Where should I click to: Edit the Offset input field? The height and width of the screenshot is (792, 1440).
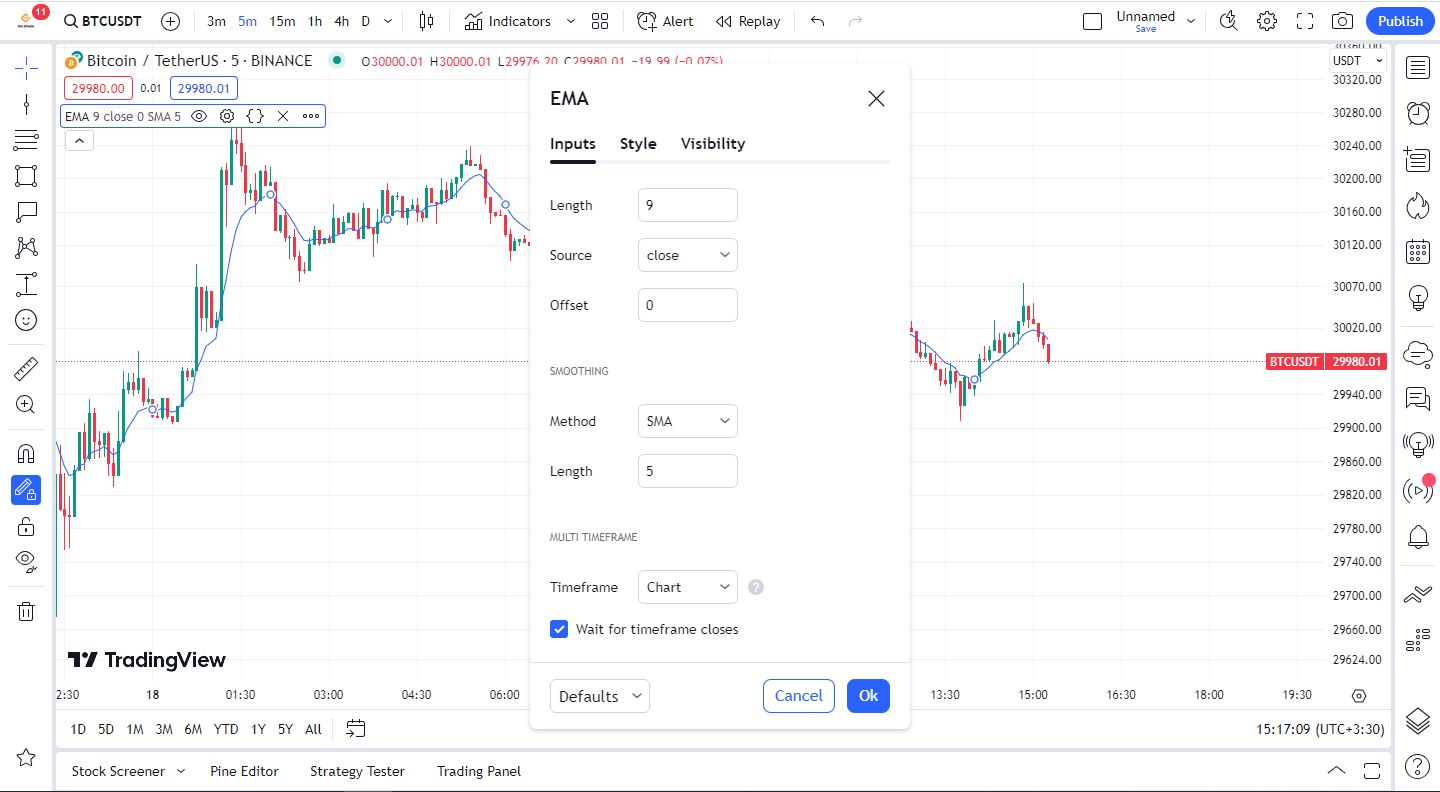pyautogui.click(x=688, y=305)
